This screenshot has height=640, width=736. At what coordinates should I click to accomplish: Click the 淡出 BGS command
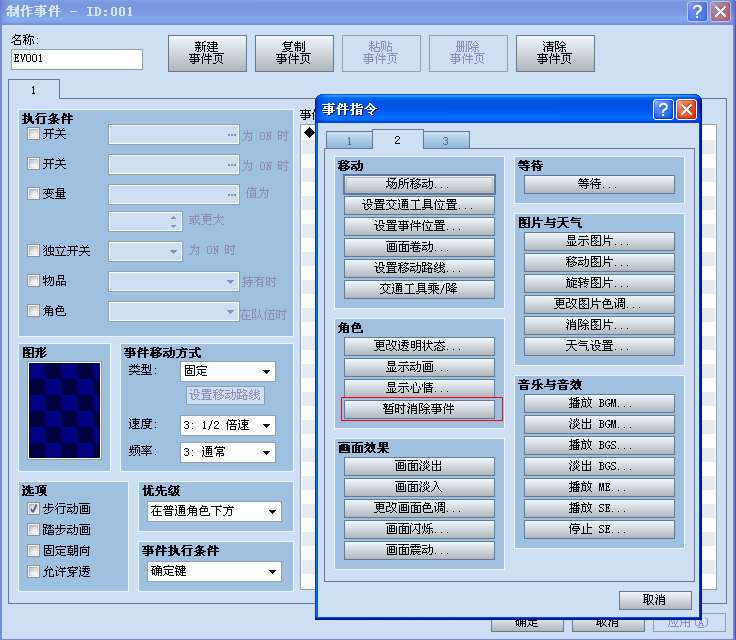599,466
